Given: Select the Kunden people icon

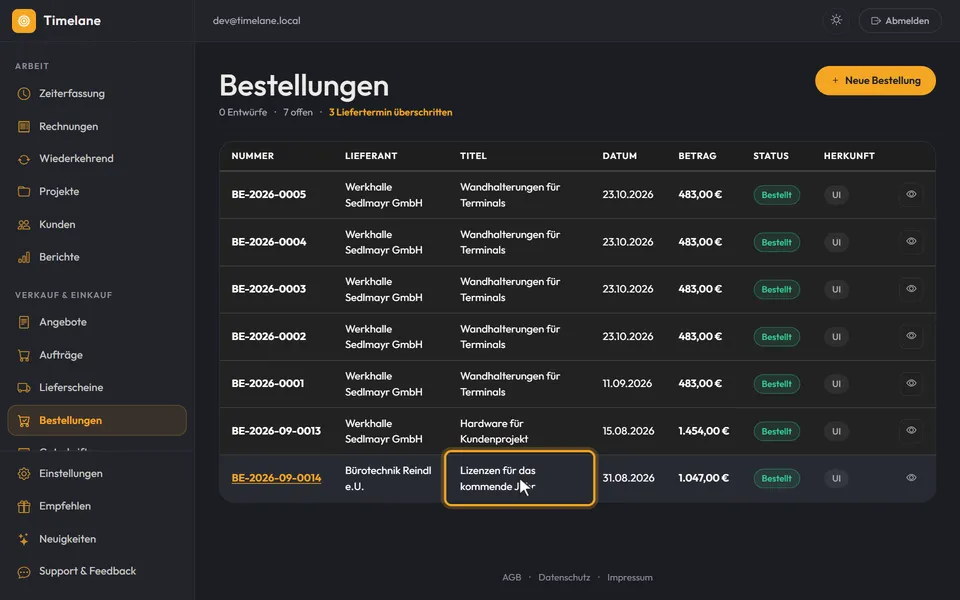Looking at the screenshot, I should pyautogui.click(x=24, y=225).
